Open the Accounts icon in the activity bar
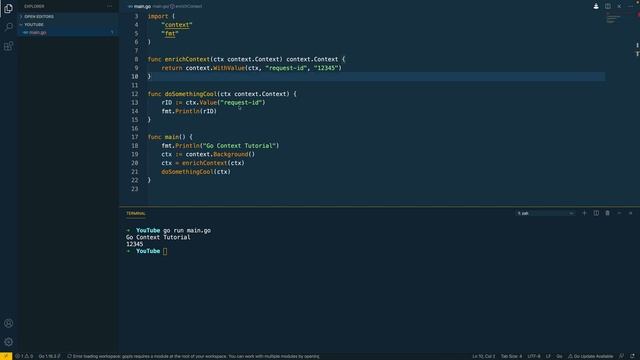 point(8,323)
